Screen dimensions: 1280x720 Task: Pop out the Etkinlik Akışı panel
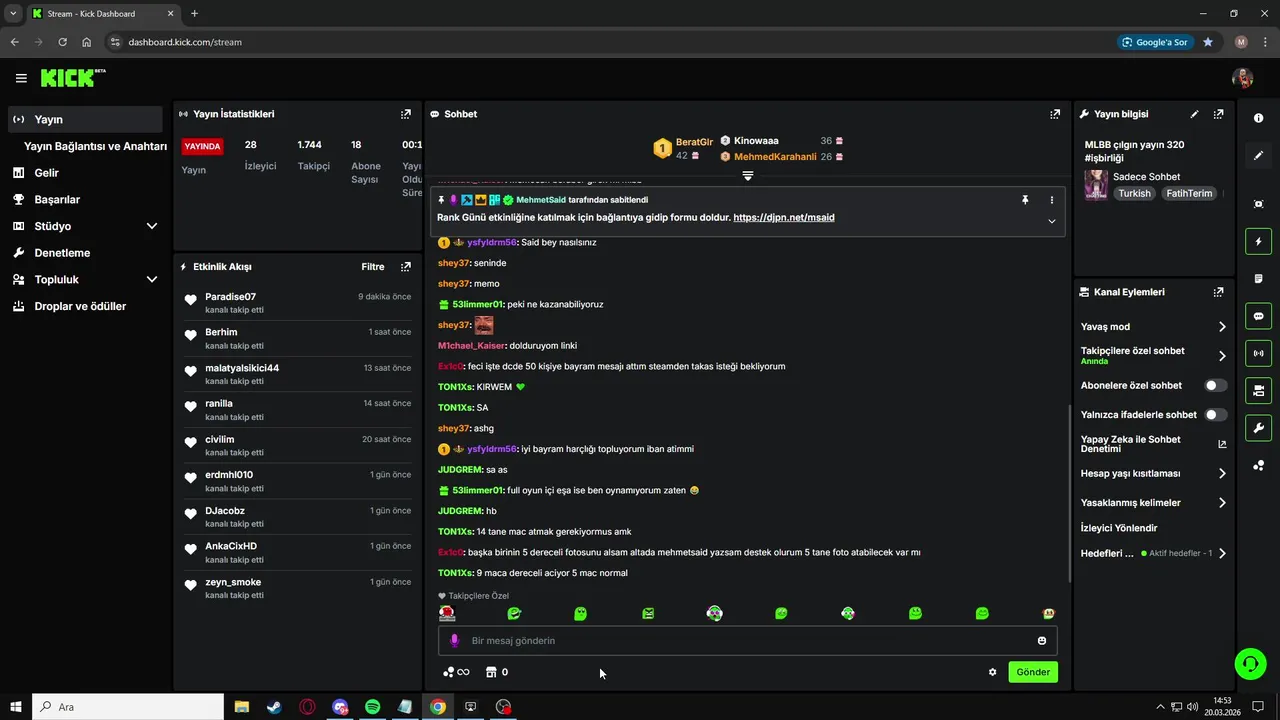coord(405,267)
